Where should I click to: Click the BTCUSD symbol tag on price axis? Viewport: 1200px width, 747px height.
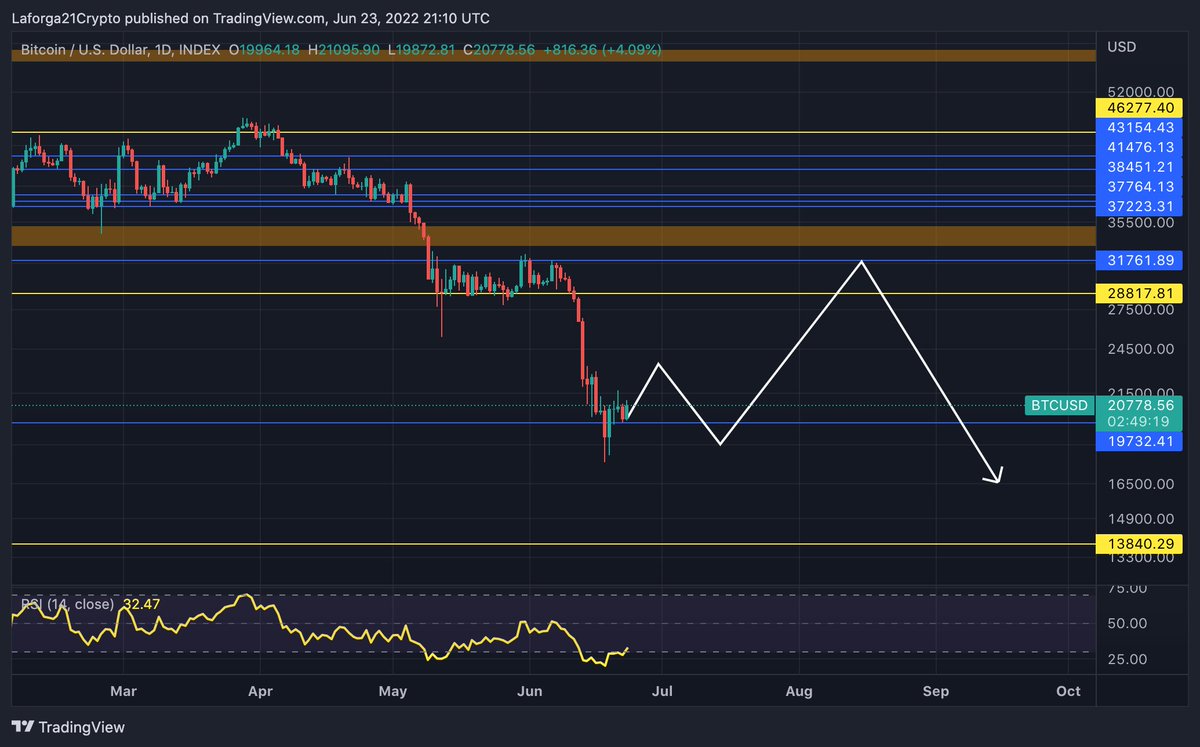[x=1058, y=405]
